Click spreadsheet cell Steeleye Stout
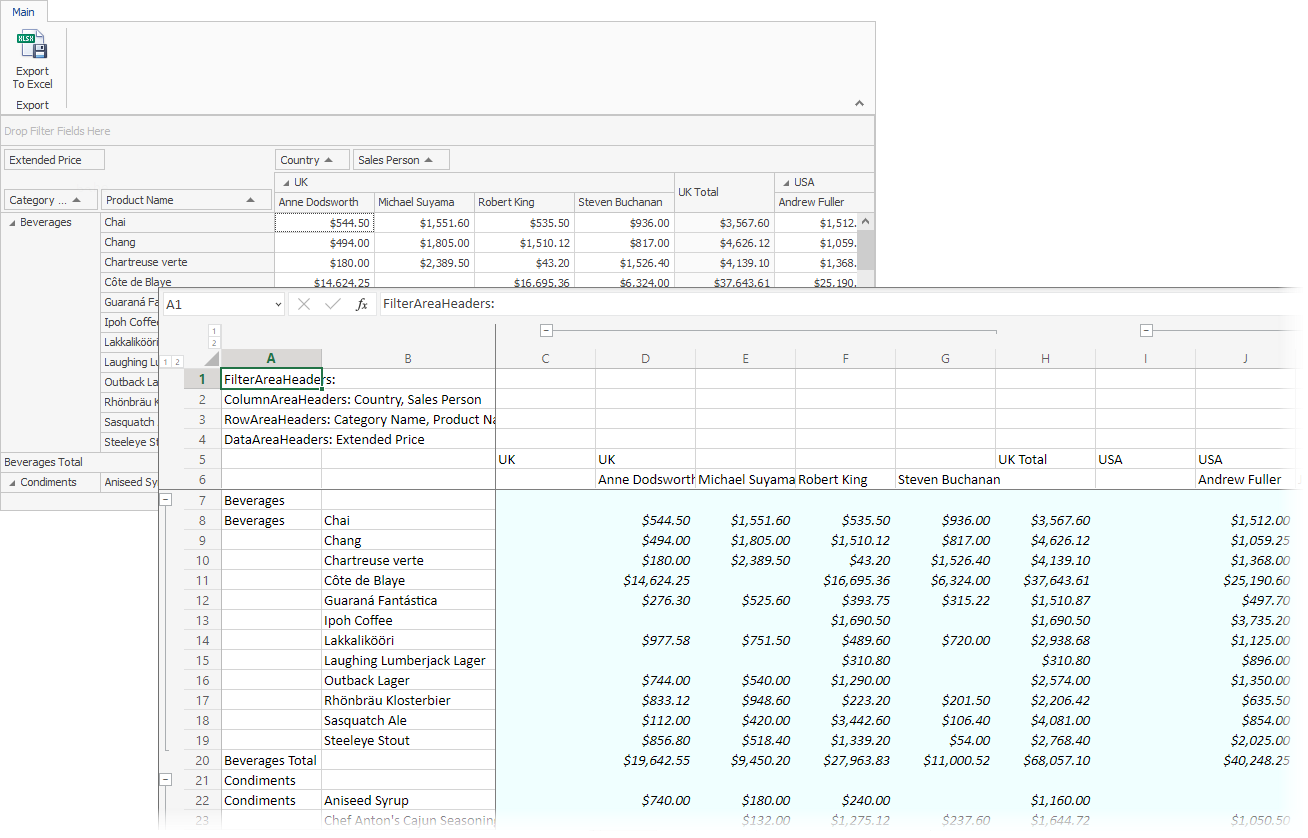The width and height of the screenshot is (1308, 838). 408,740
